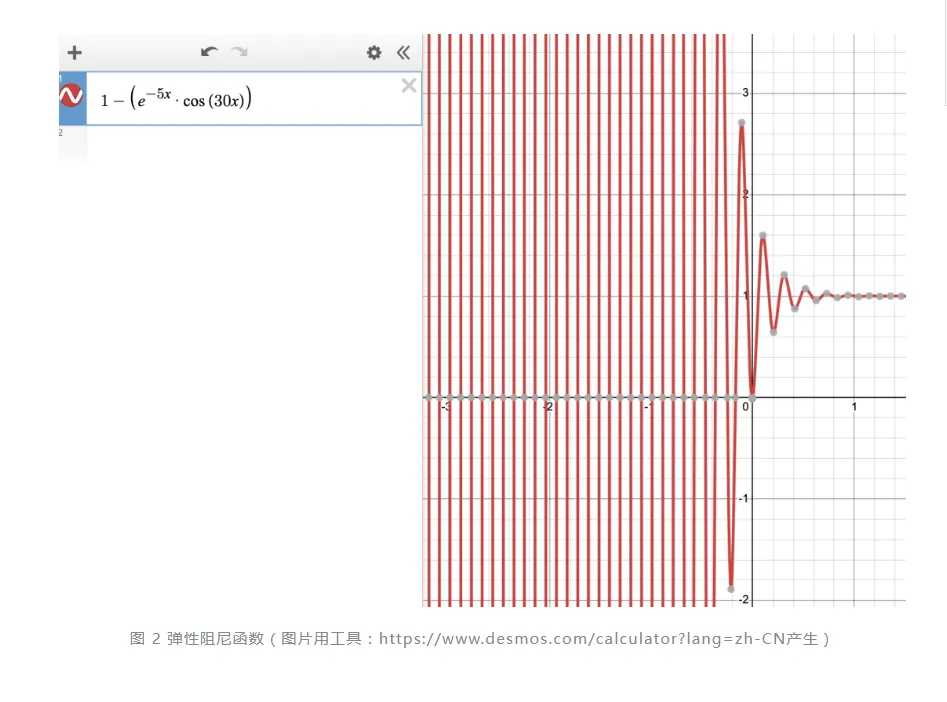This screenshot has width=947, height=702.
Task: Delete expression with the X button
Action: click(409, 86)
